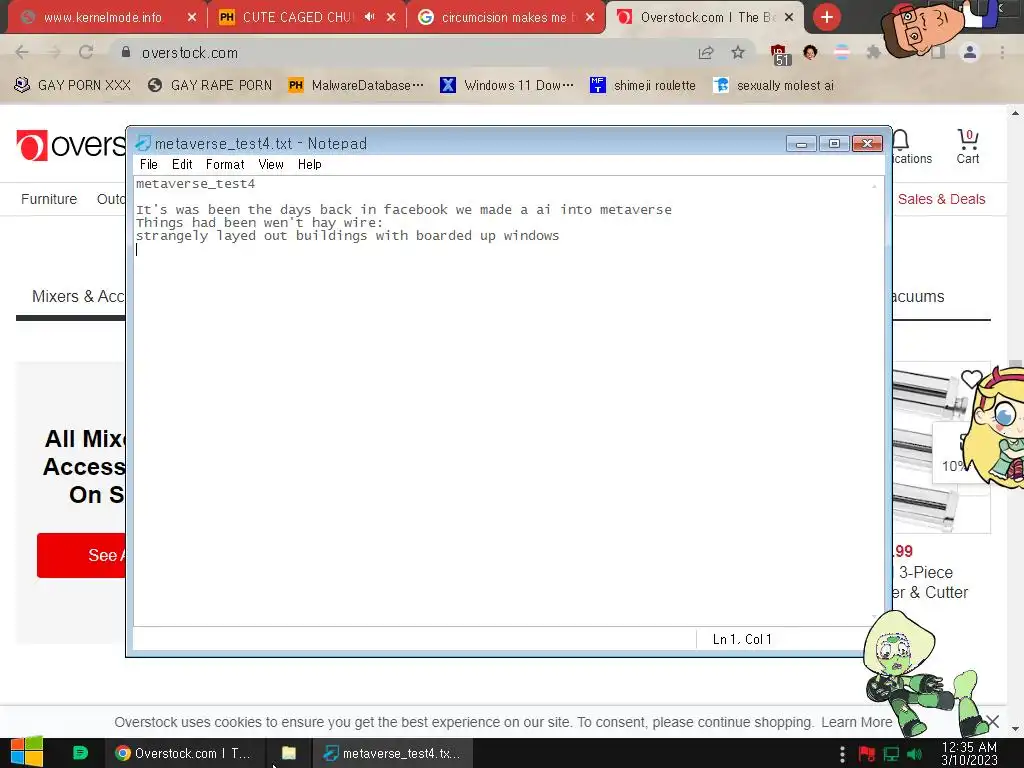The width and height of the screenshot is (1024, 768).
Task: Close the Overstock.com tab
Action: pos(789,18)
